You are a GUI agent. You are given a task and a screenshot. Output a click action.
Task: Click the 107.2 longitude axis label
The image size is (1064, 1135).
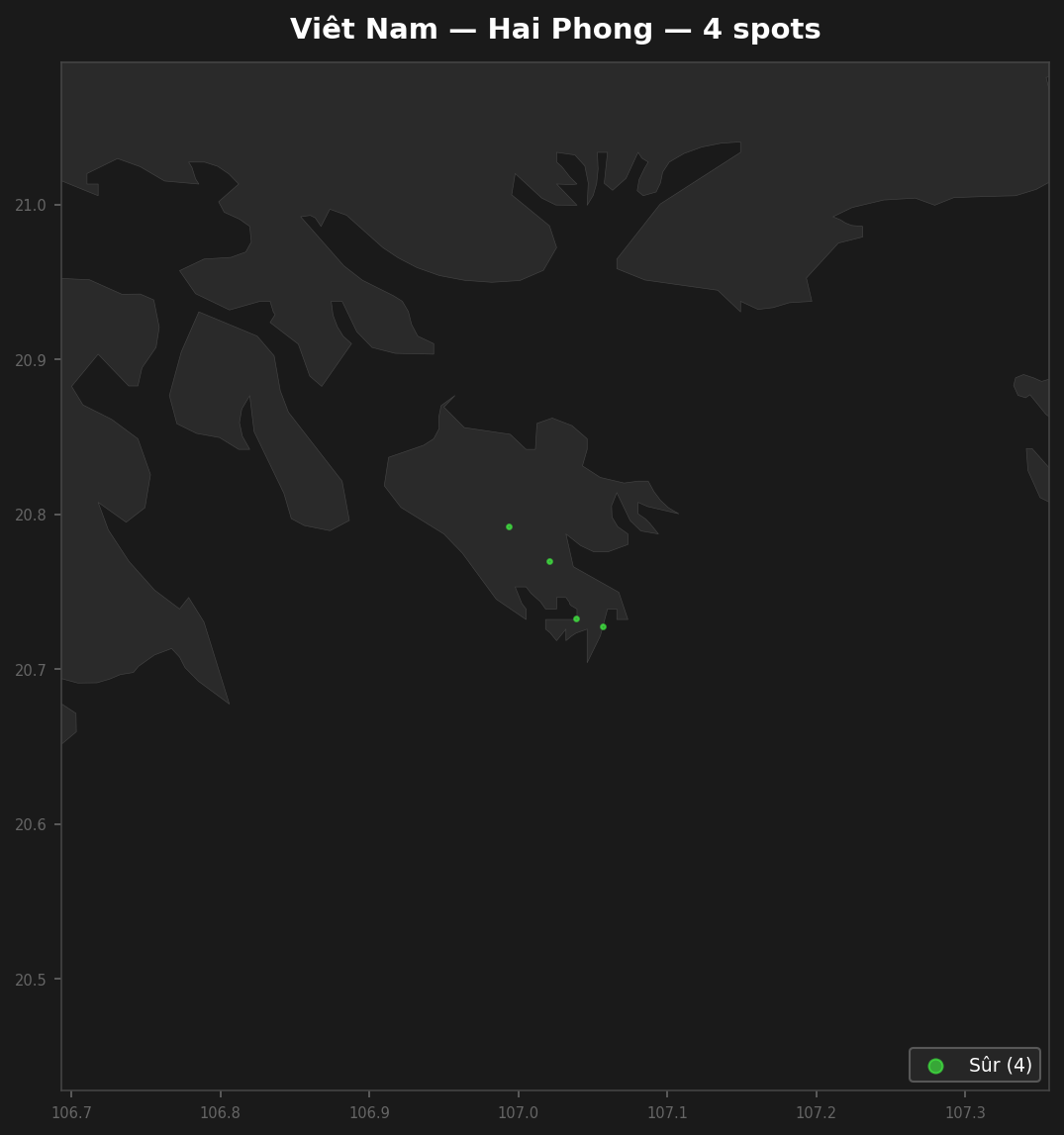816,1112
